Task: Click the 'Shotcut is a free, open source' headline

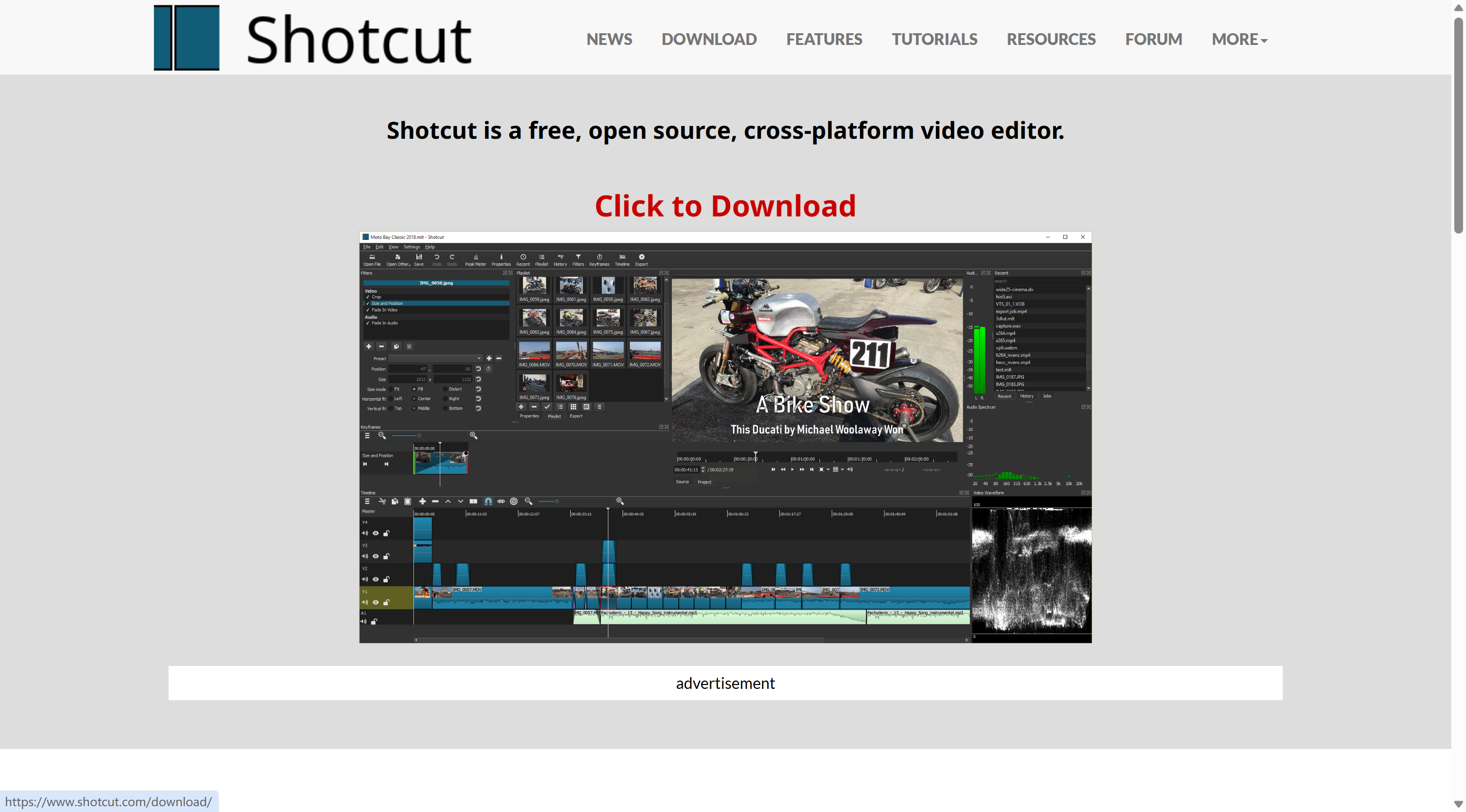Action: [x=725, y=130]
